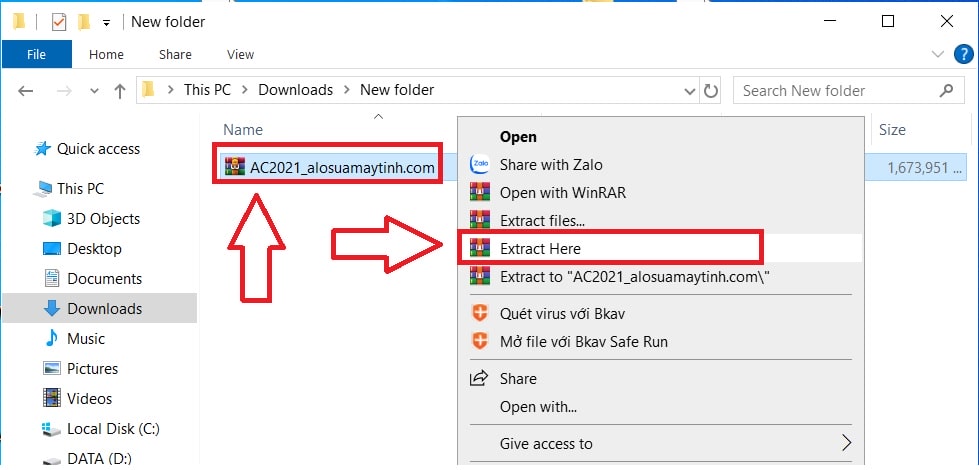Click the Share icon in the context menu
The height and width of the screenshot is (470, 979).
tap(479, 378)
